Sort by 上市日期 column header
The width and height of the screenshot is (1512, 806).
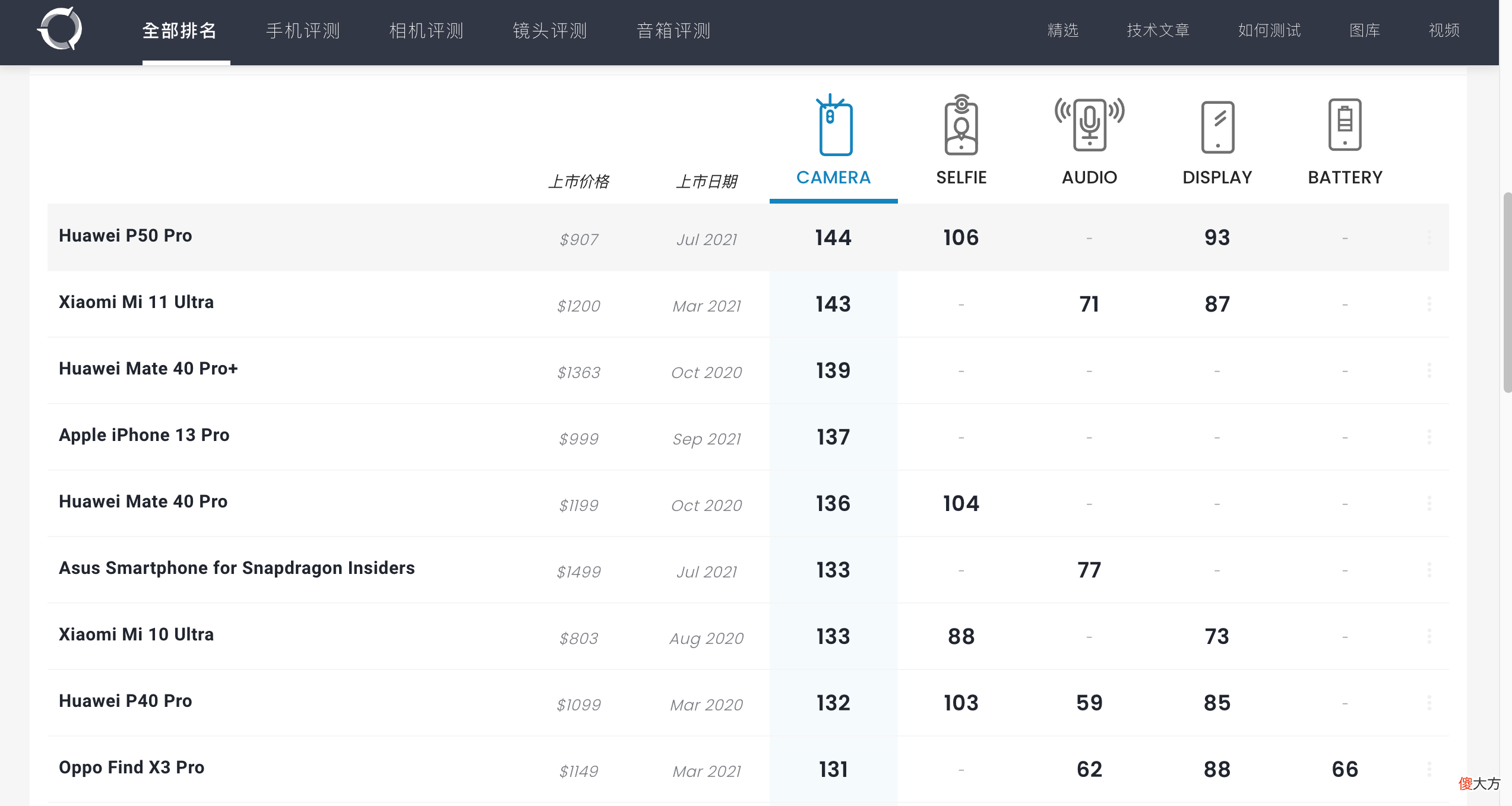click(x=707, y=182)
